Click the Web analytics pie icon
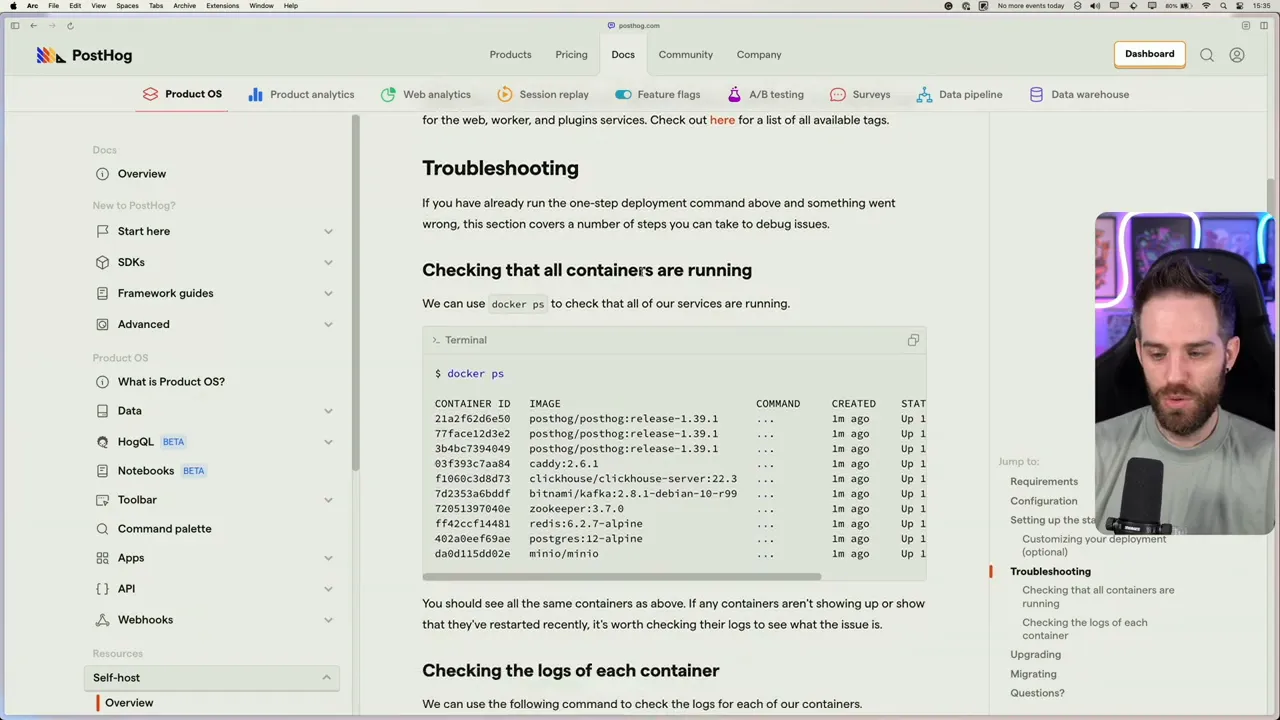The height and width of the screenshot is (720, 1280). coord(388,94)
